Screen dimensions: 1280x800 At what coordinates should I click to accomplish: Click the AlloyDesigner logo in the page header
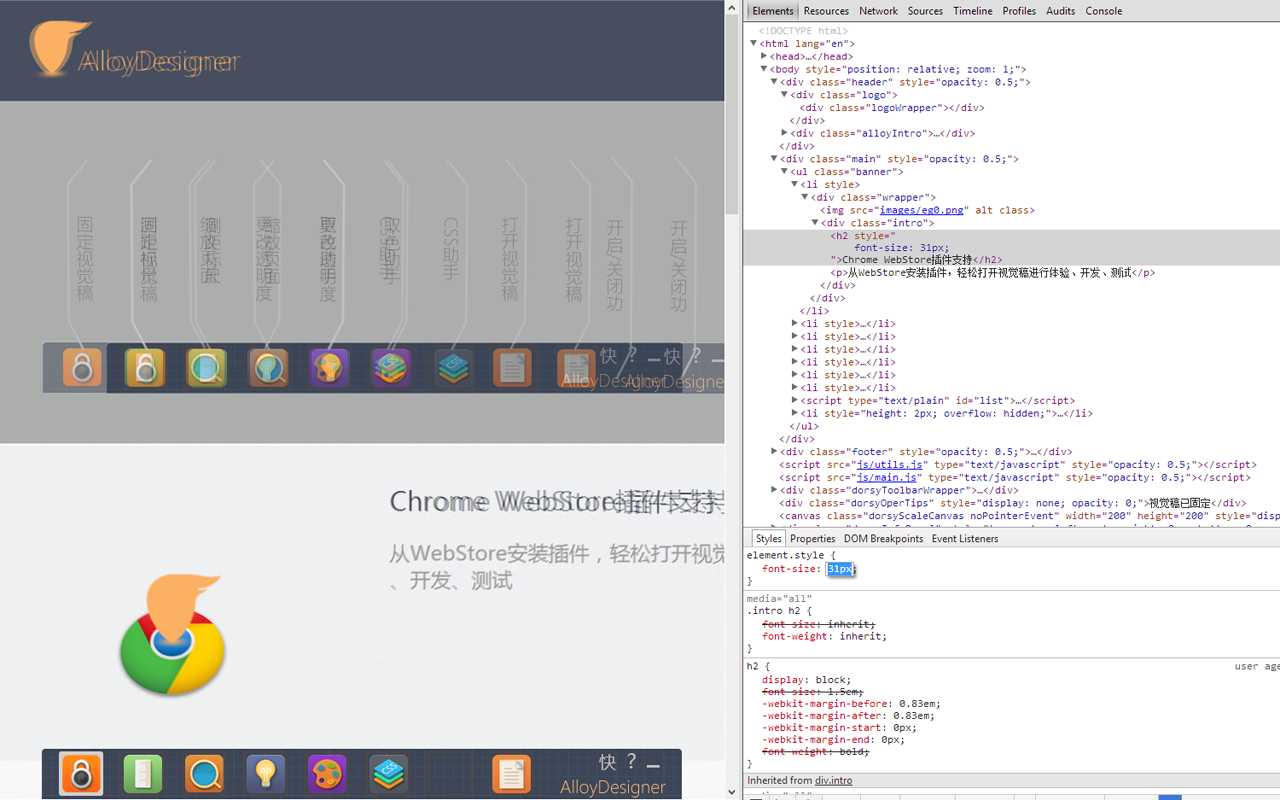click(x=134, y=50)
